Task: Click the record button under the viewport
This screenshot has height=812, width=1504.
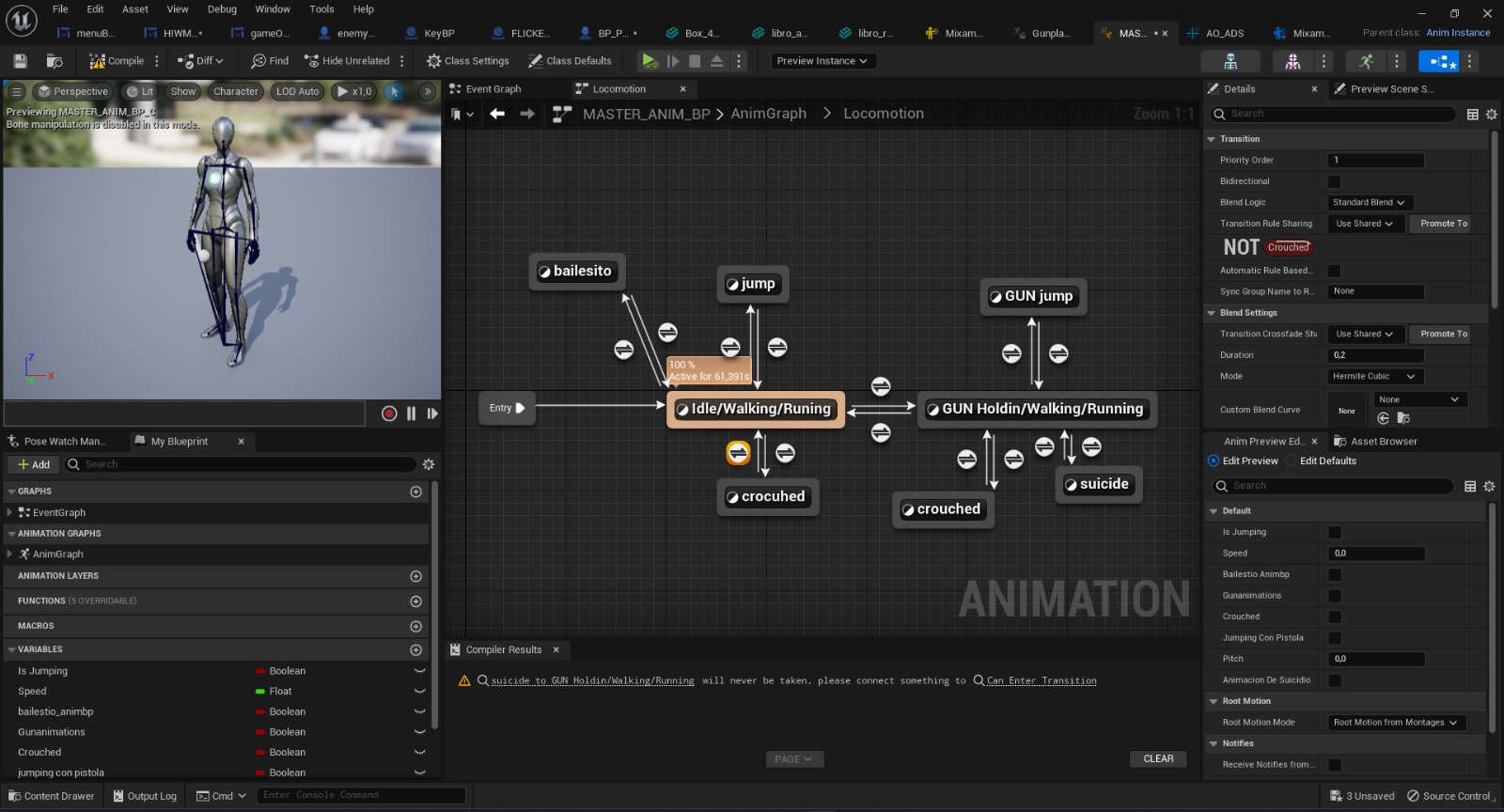Action: pyautogui.click(x=389, y=414)
